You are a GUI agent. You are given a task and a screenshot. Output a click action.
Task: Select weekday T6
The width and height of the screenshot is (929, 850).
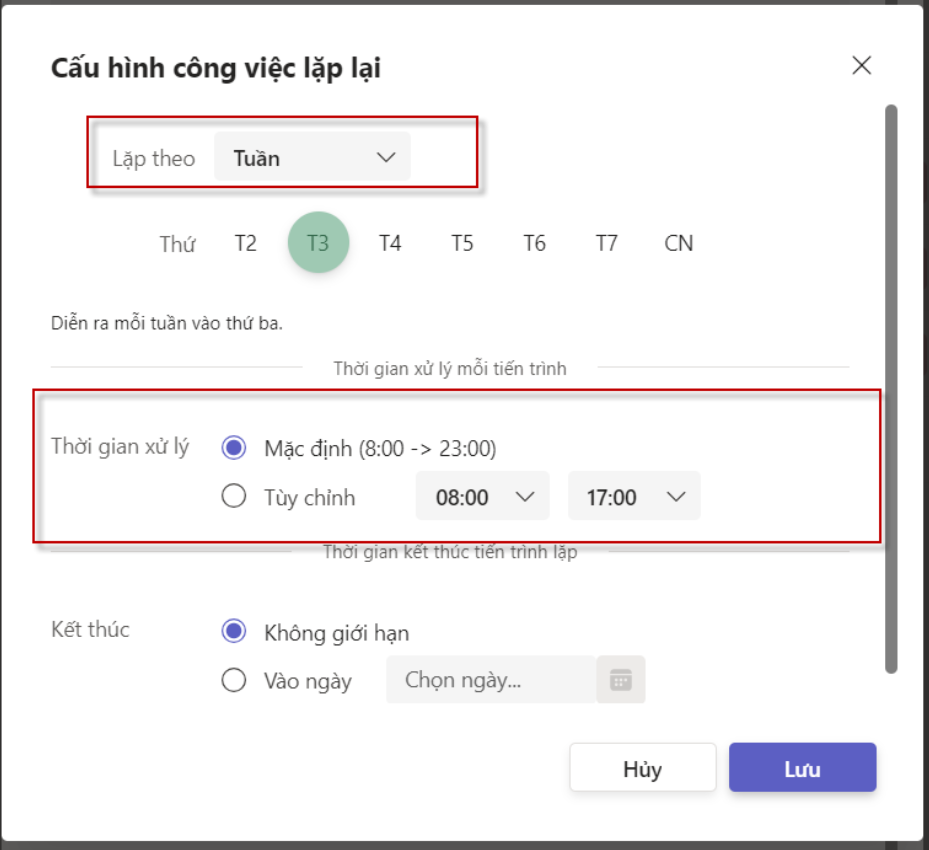535,243
